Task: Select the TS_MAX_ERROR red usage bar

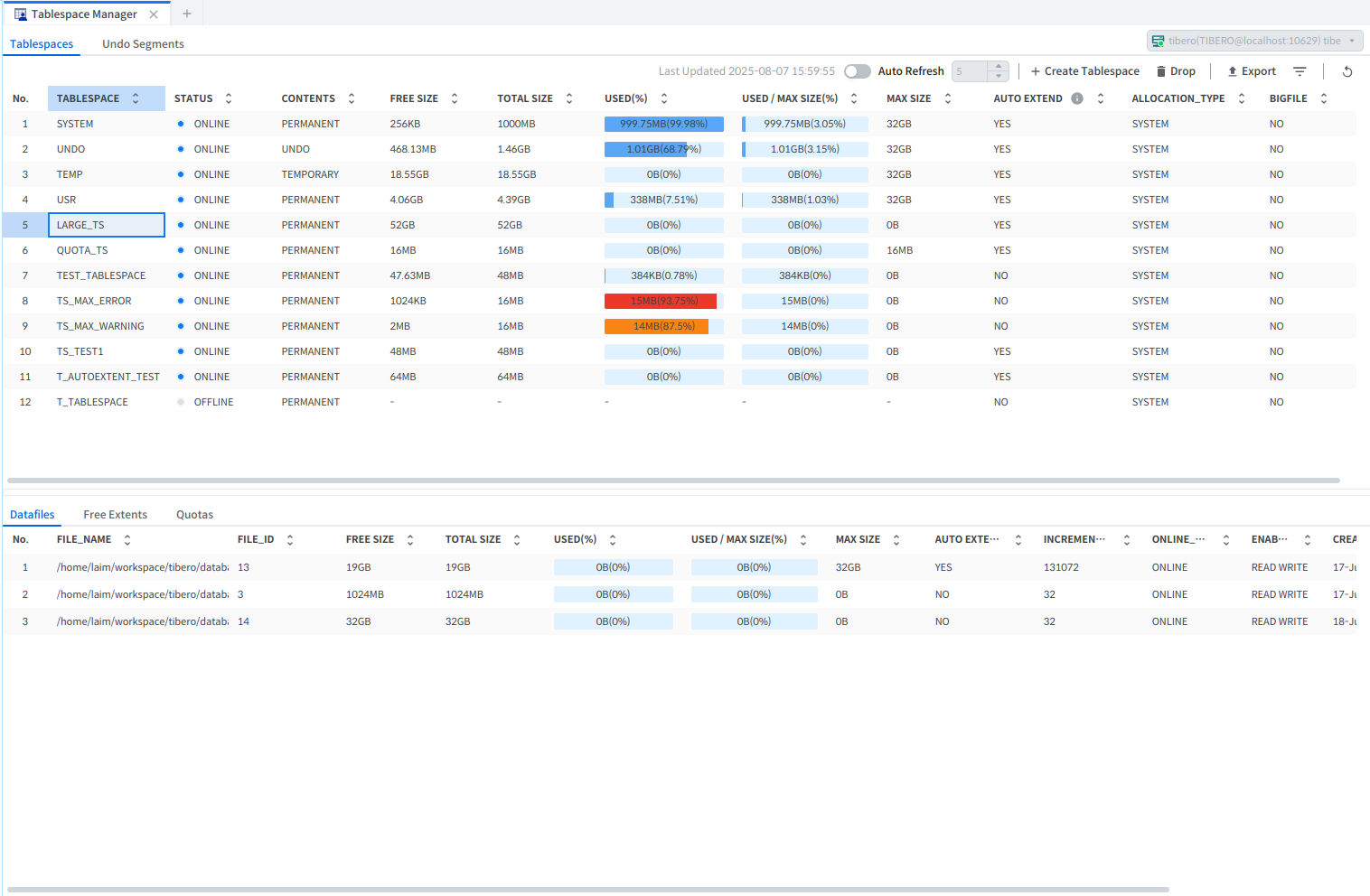Action: [661, 301]
